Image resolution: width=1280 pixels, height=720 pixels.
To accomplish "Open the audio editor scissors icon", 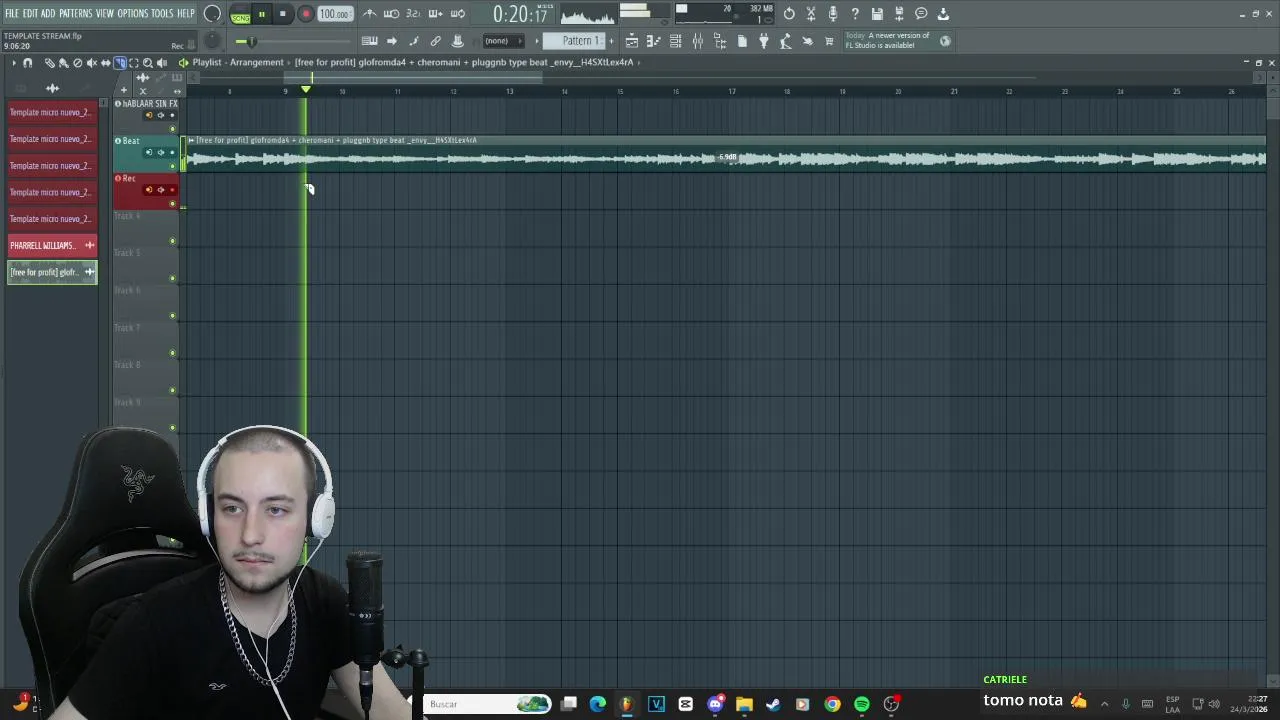I will coord(811,14).
